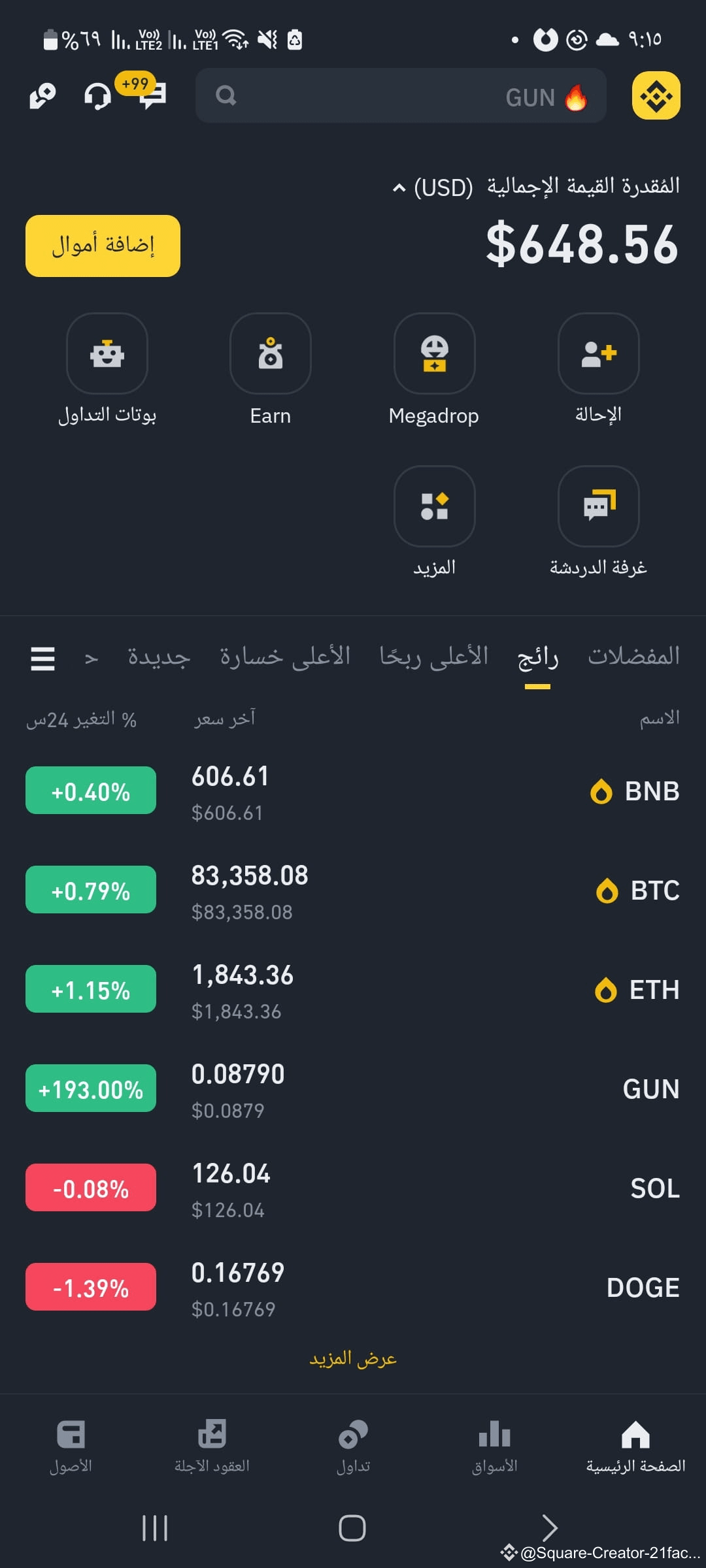Image resolution: width=706 pixels, height=1568 pixels.
Task: Open the Earn icon
Action: tap(271, 353)
